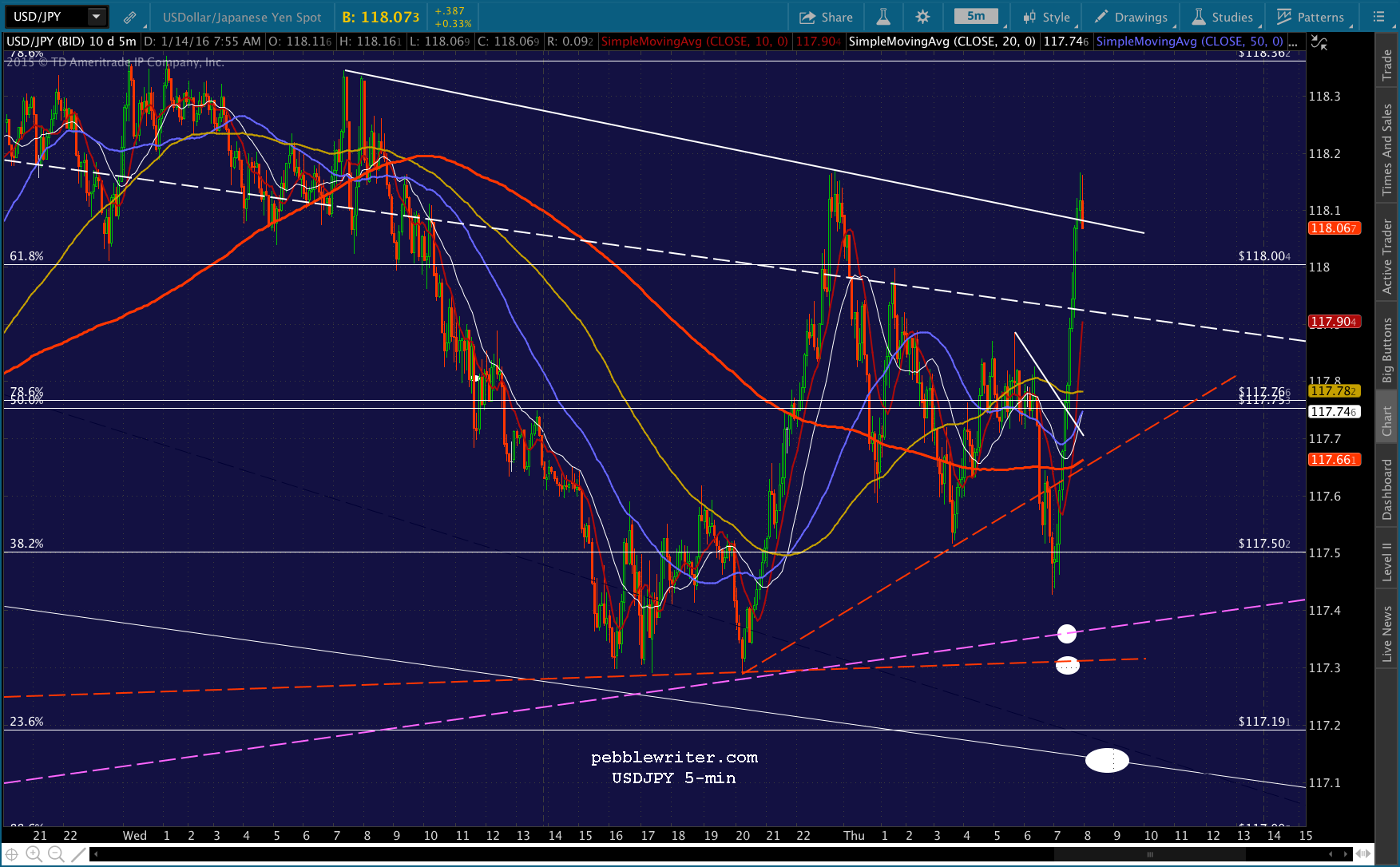Open the flask Edit Studies icon
This screenshot has height=867, width=1400.
pyautogui.click(x=883, y=17)
